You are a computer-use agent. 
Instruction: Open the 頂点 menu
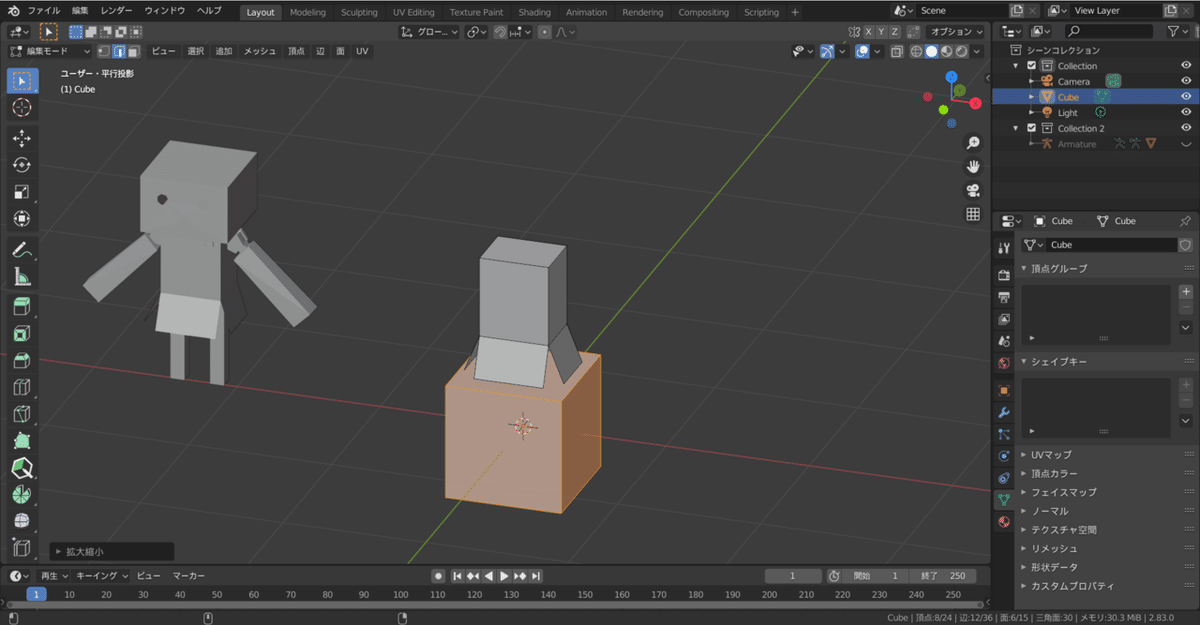click(x=296, y=51)
